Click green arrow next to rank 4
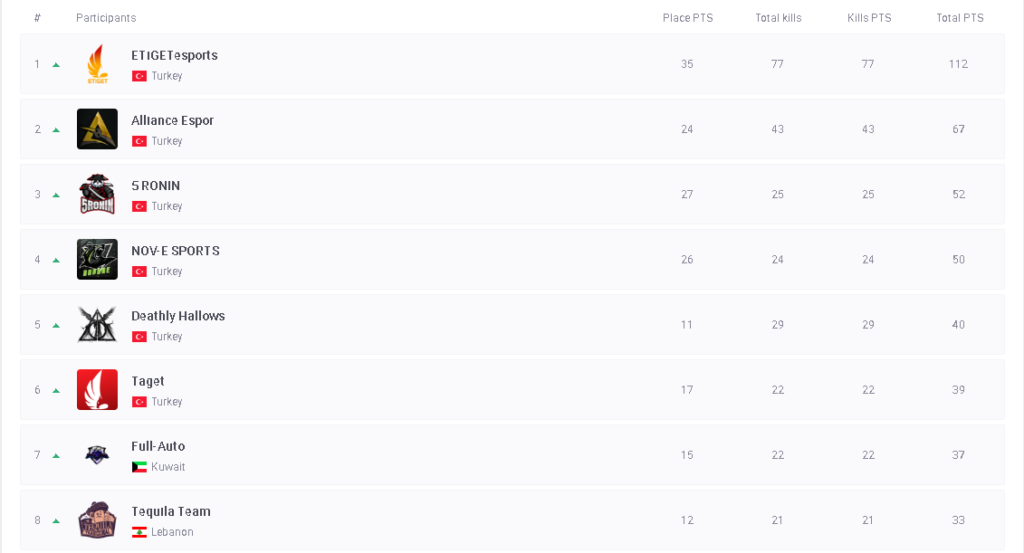Viewport: 1024px width, 553px height. point(56,260)
